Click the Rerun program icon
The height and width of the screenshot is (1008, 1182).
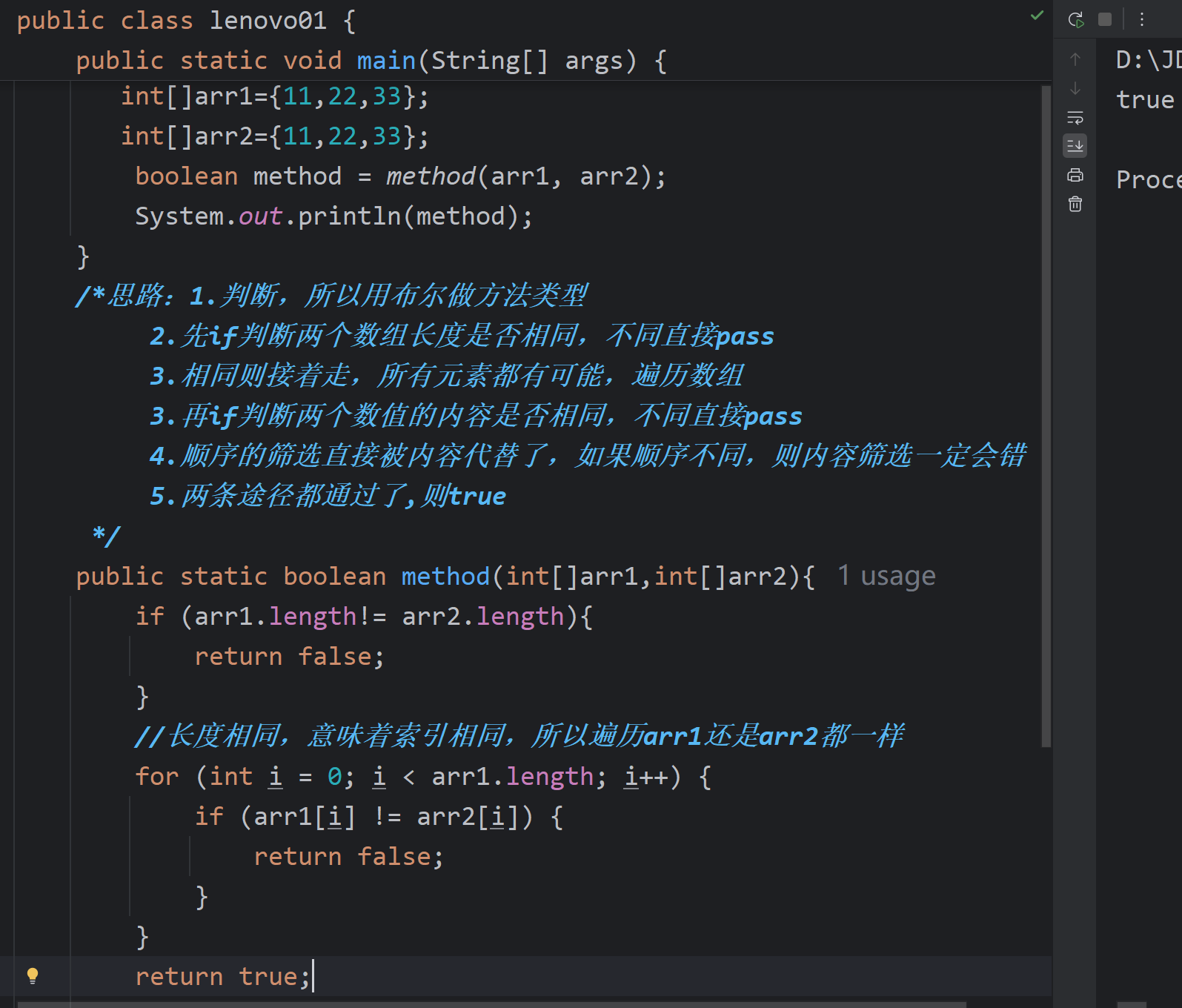point(1076,20)
